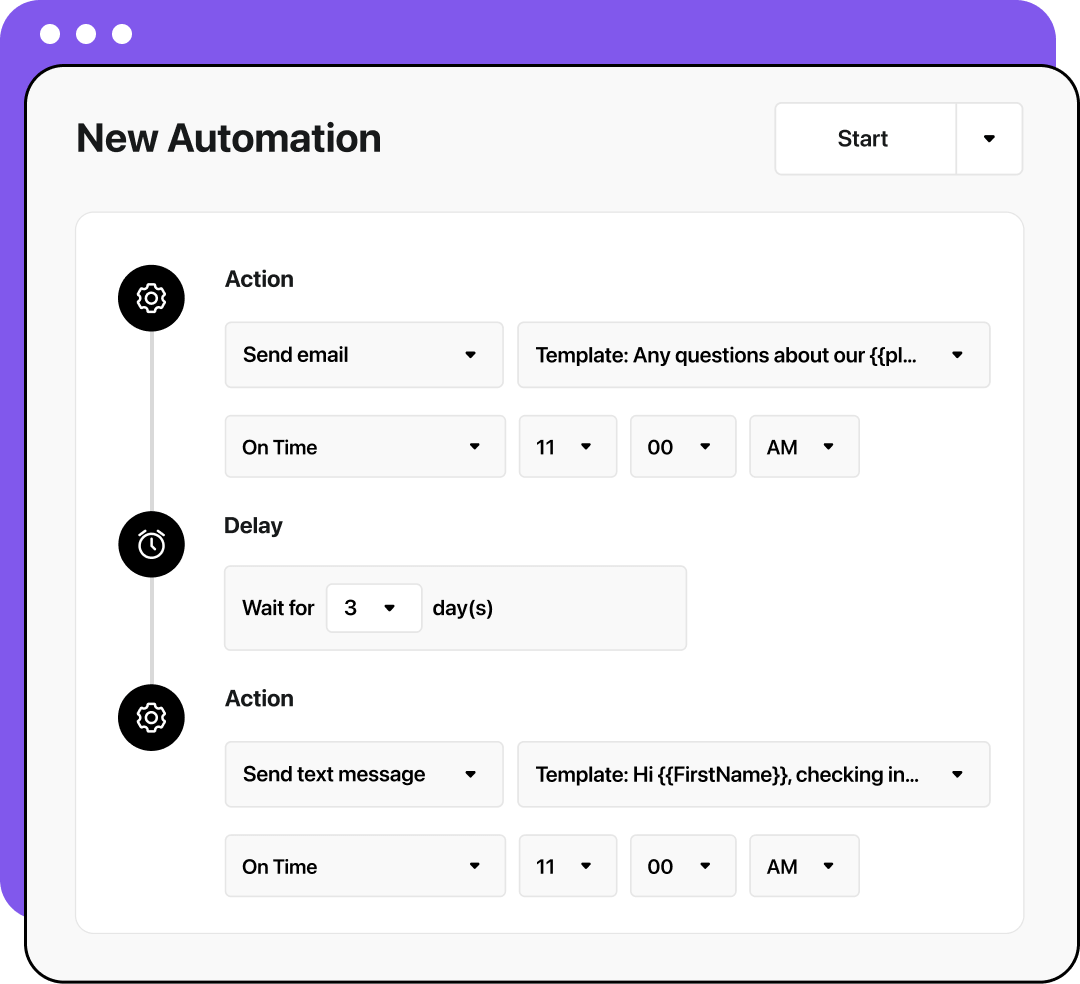1080x984 pixels.
Task: Select the gear icon on the second Action step
Action: [151, 717]
